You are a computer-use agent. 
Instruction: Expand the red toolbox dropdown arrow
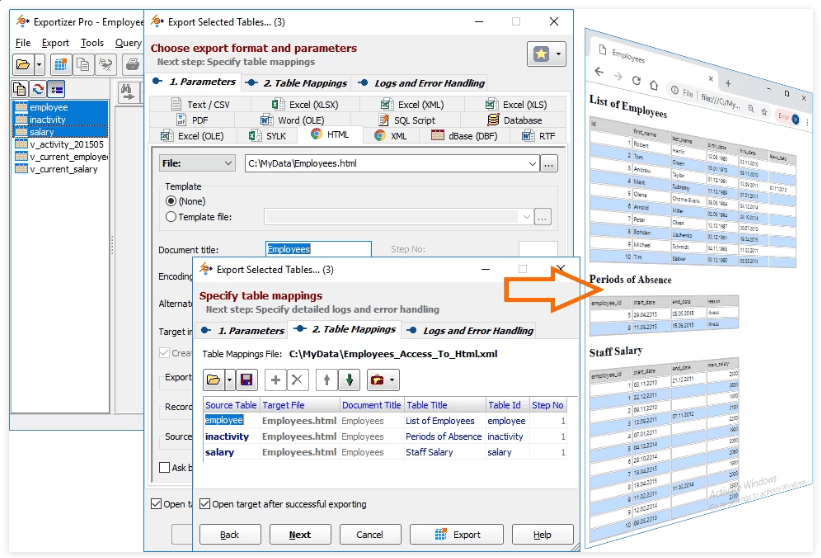393,380
